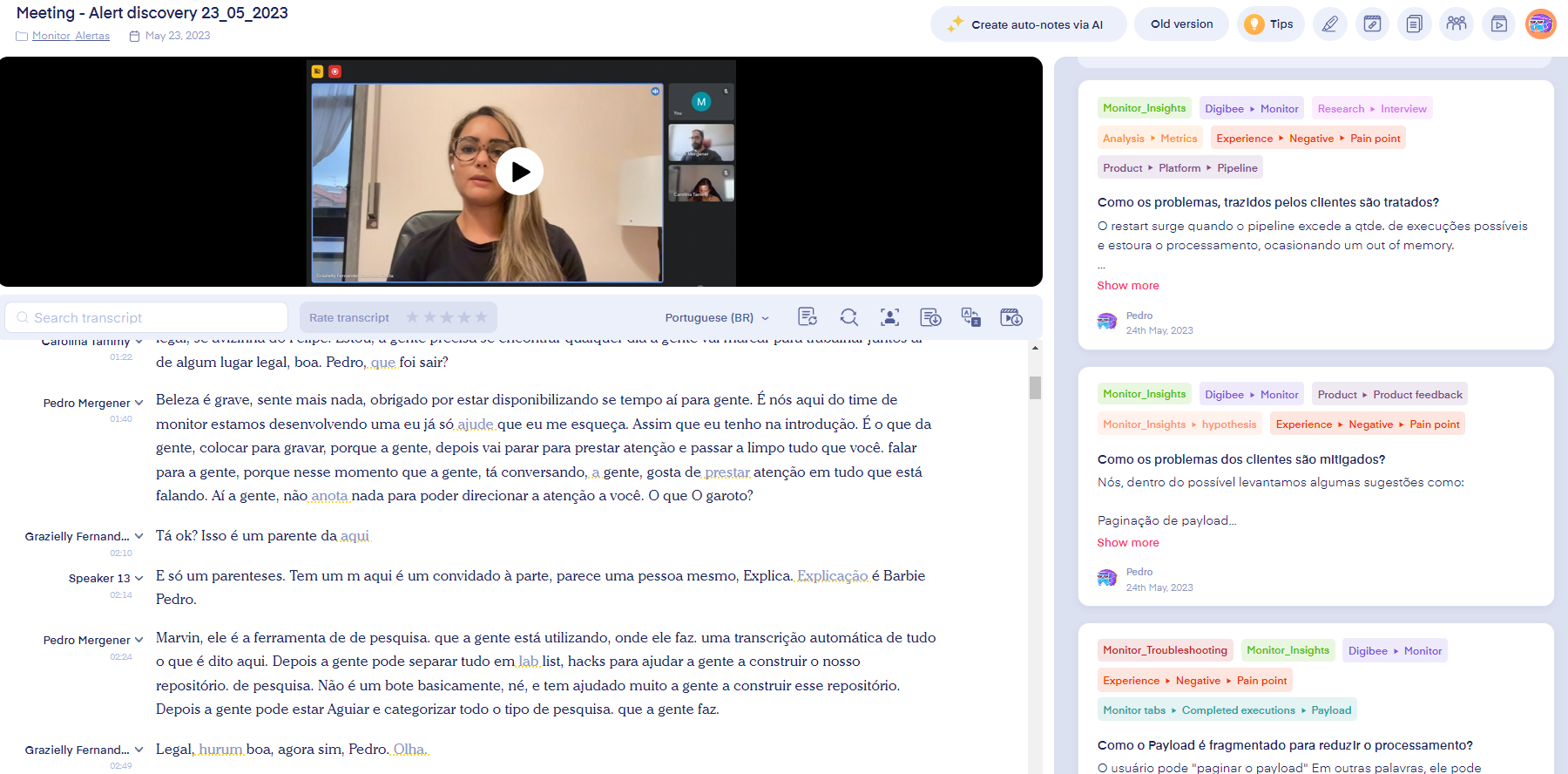Open the participants group icon
This screenshot has height=774, width=1568.
tap(1456, 24)
